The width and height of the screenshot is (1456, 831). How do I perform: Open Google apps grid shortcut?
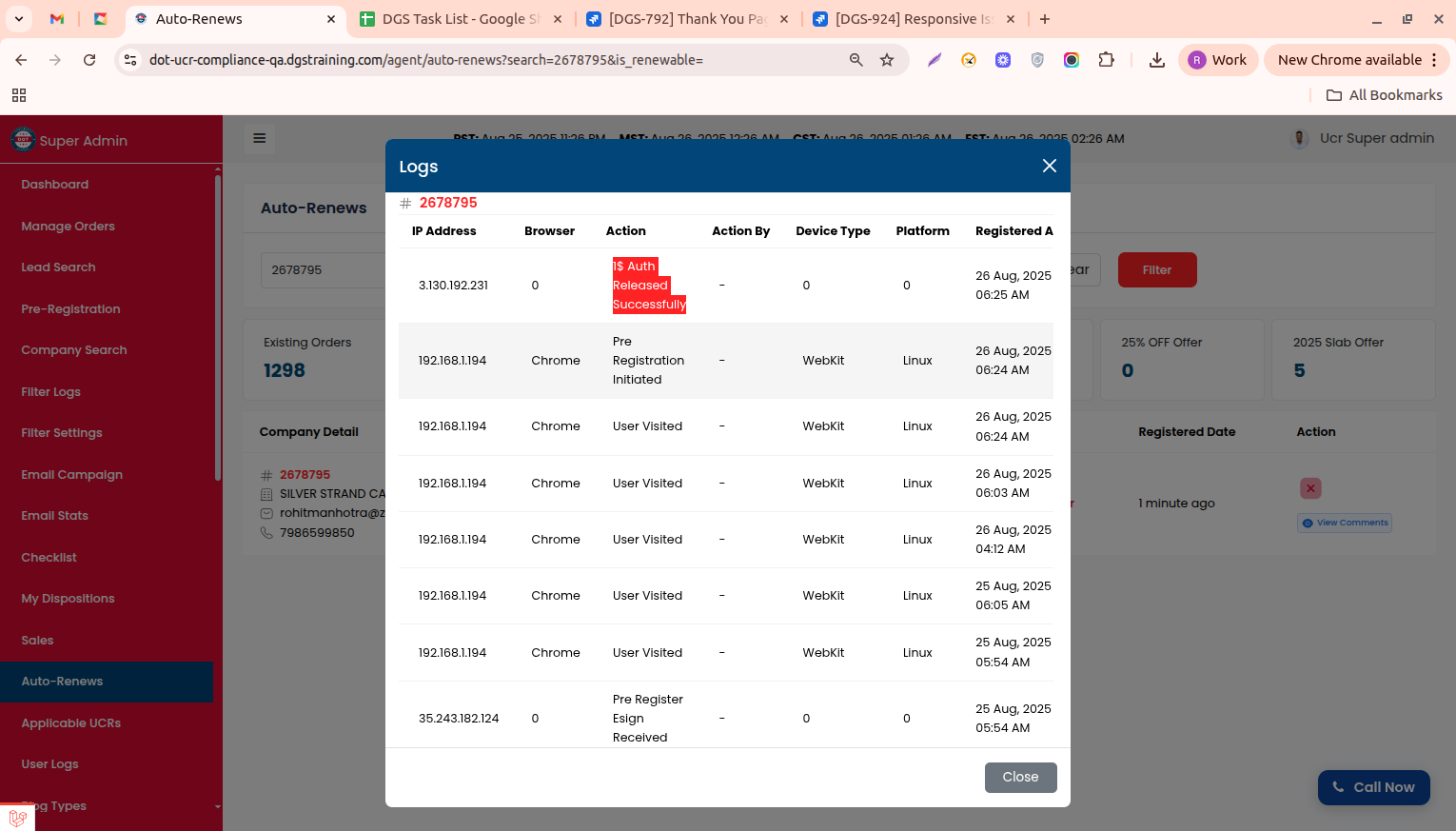[19, 95]
